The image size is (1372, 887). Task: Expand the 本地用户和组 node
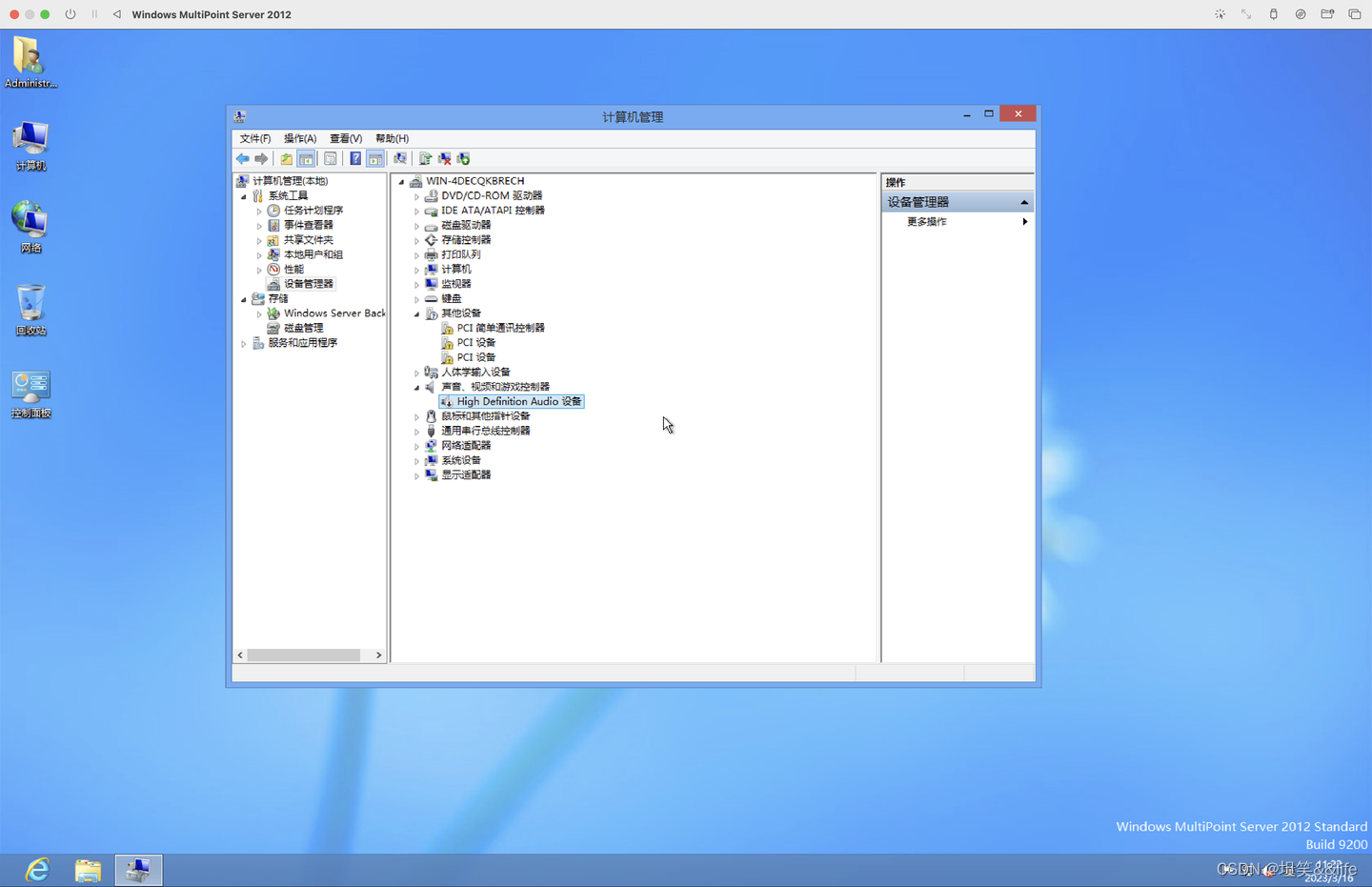click(259, 255)
